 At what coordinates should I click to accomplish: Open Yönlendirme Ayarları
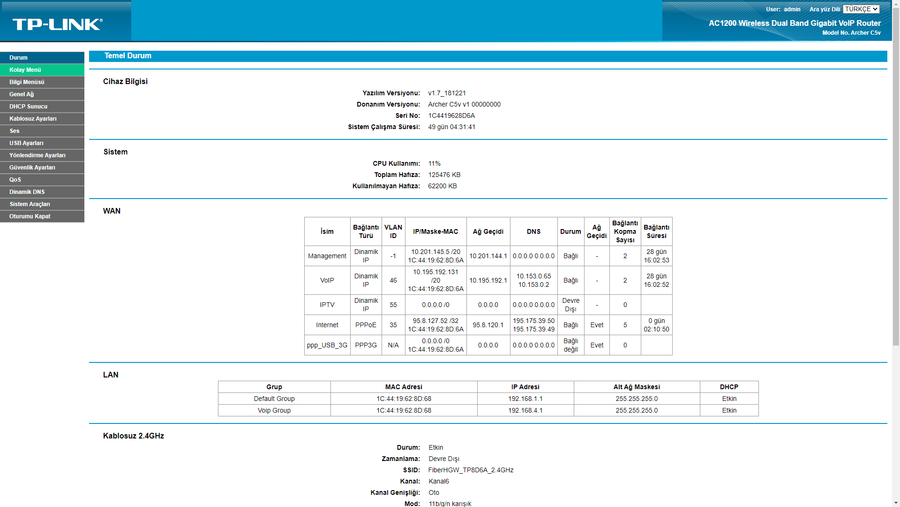click(42, 155)
